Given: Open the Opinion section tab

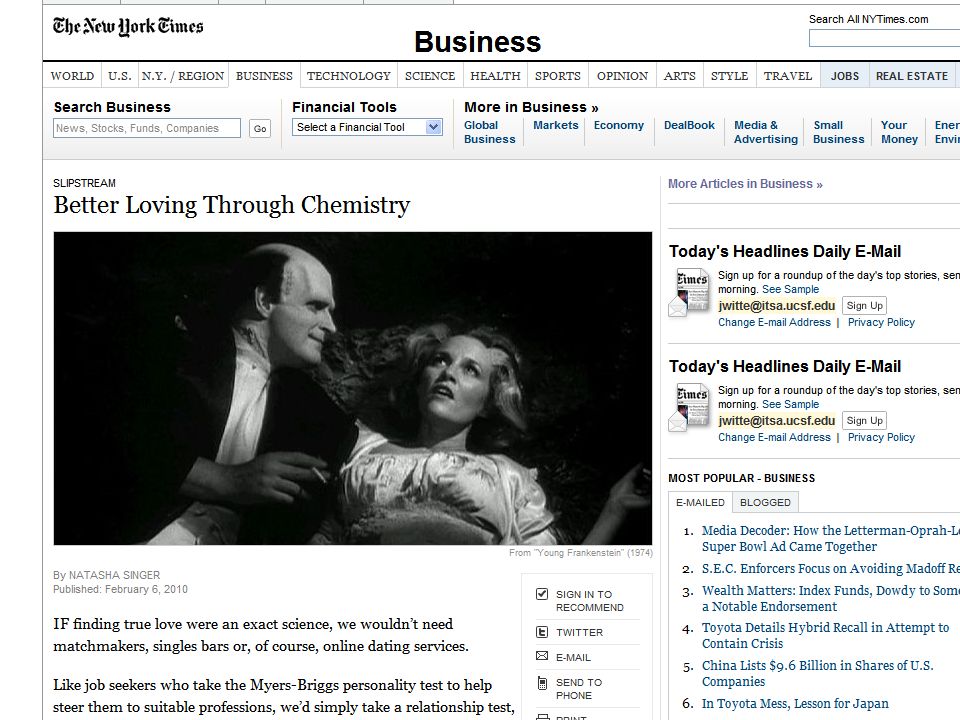Looking at the screenshot, I should [622, 76].
